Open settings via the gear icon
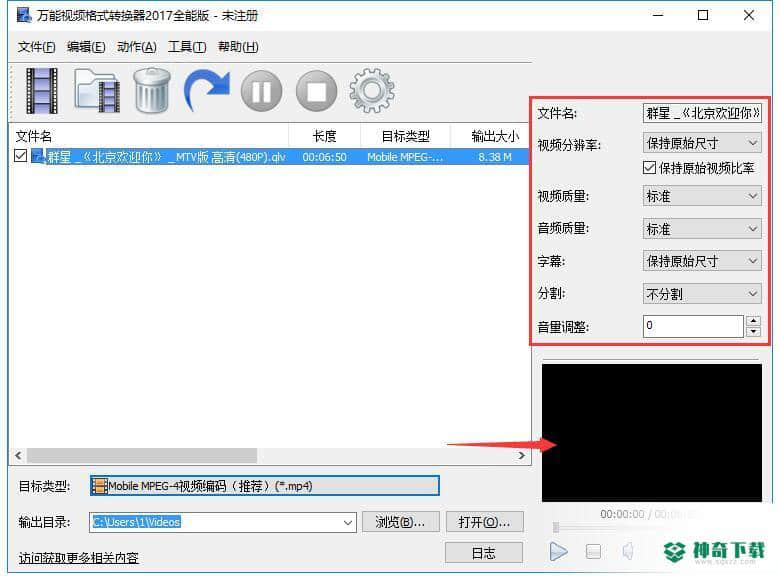780x580 pixels. pos(372,91)
